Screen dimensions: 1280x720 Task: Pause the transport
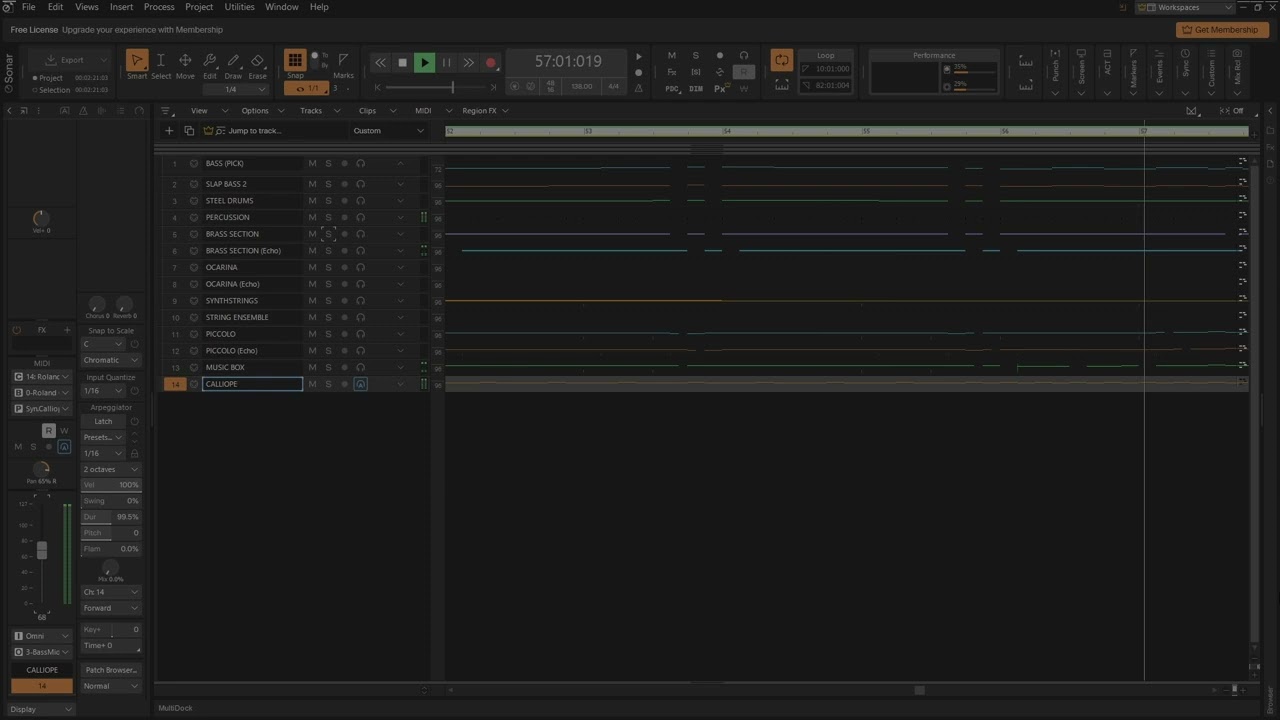(x=446, y=62)
